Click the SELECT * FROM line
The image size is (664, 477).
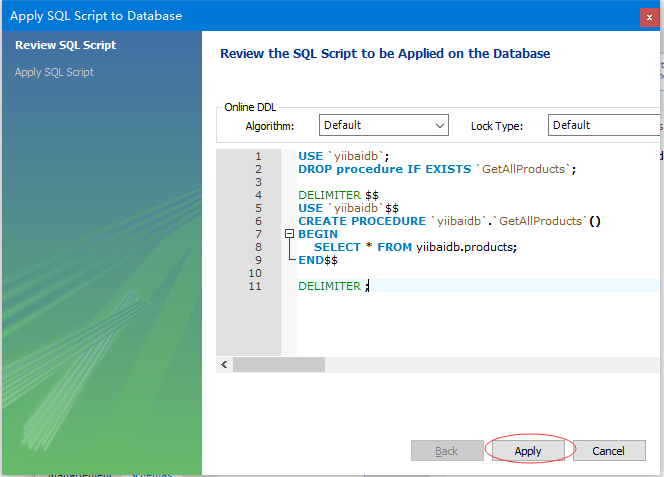[x=415, y=247]
